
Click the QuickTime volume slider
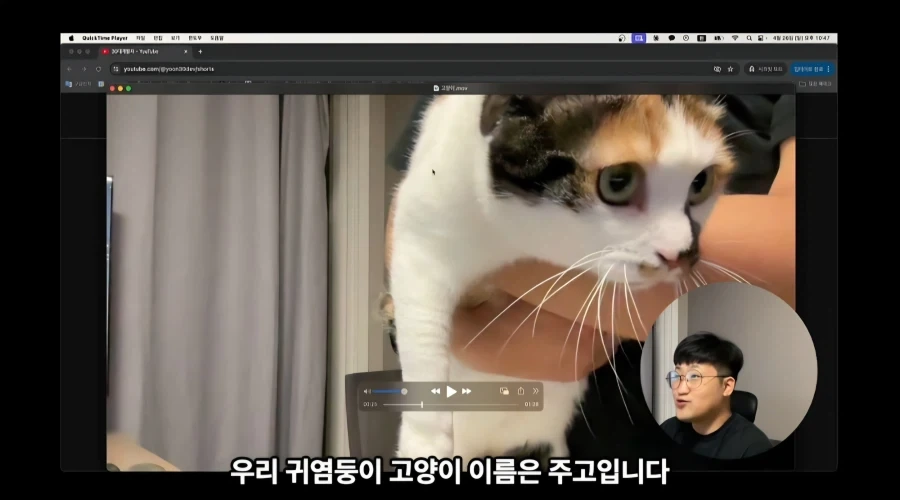tap(390, 392)
